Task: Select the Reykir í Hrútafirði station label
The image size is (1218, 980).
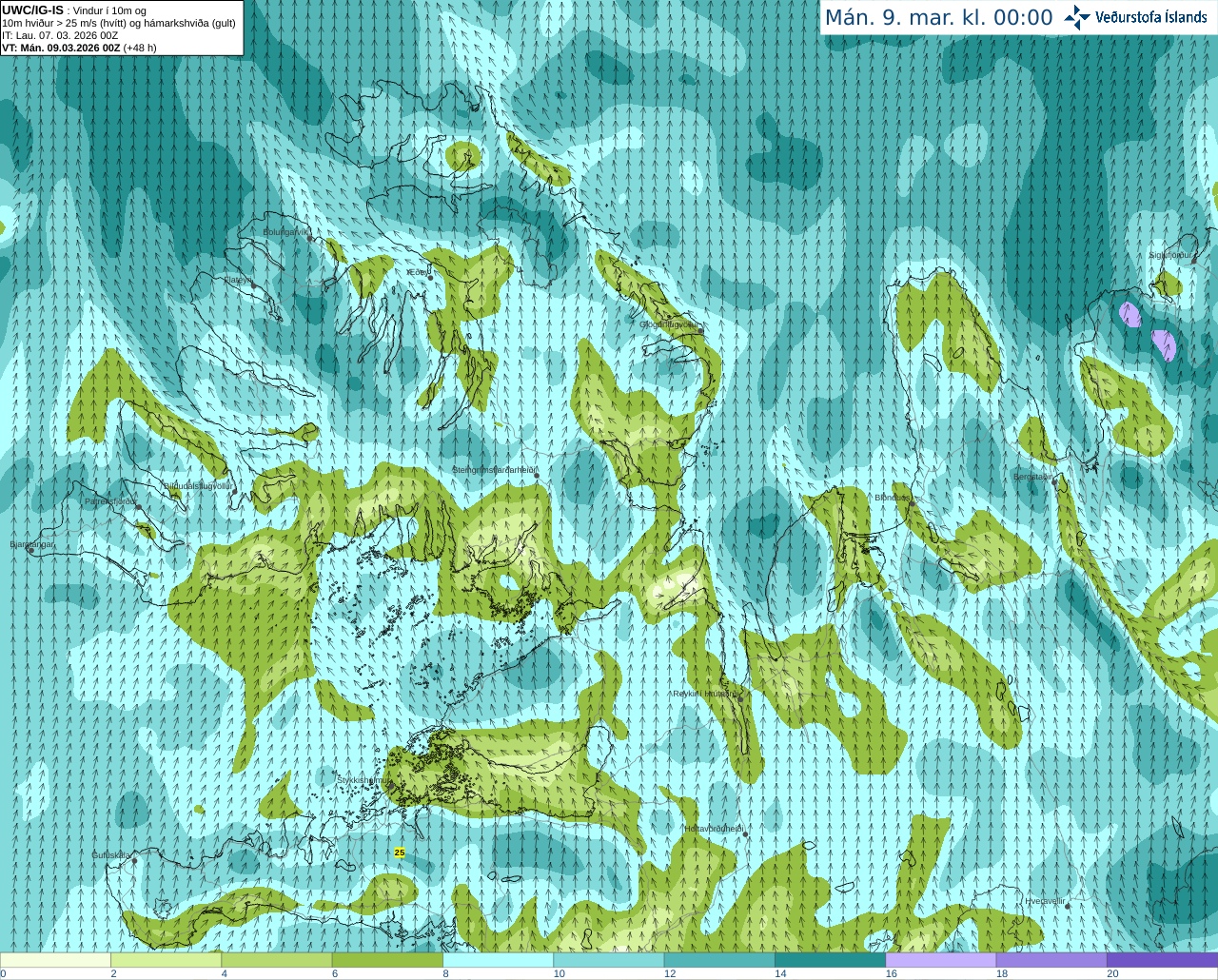Action: click(x=706, y=694)
